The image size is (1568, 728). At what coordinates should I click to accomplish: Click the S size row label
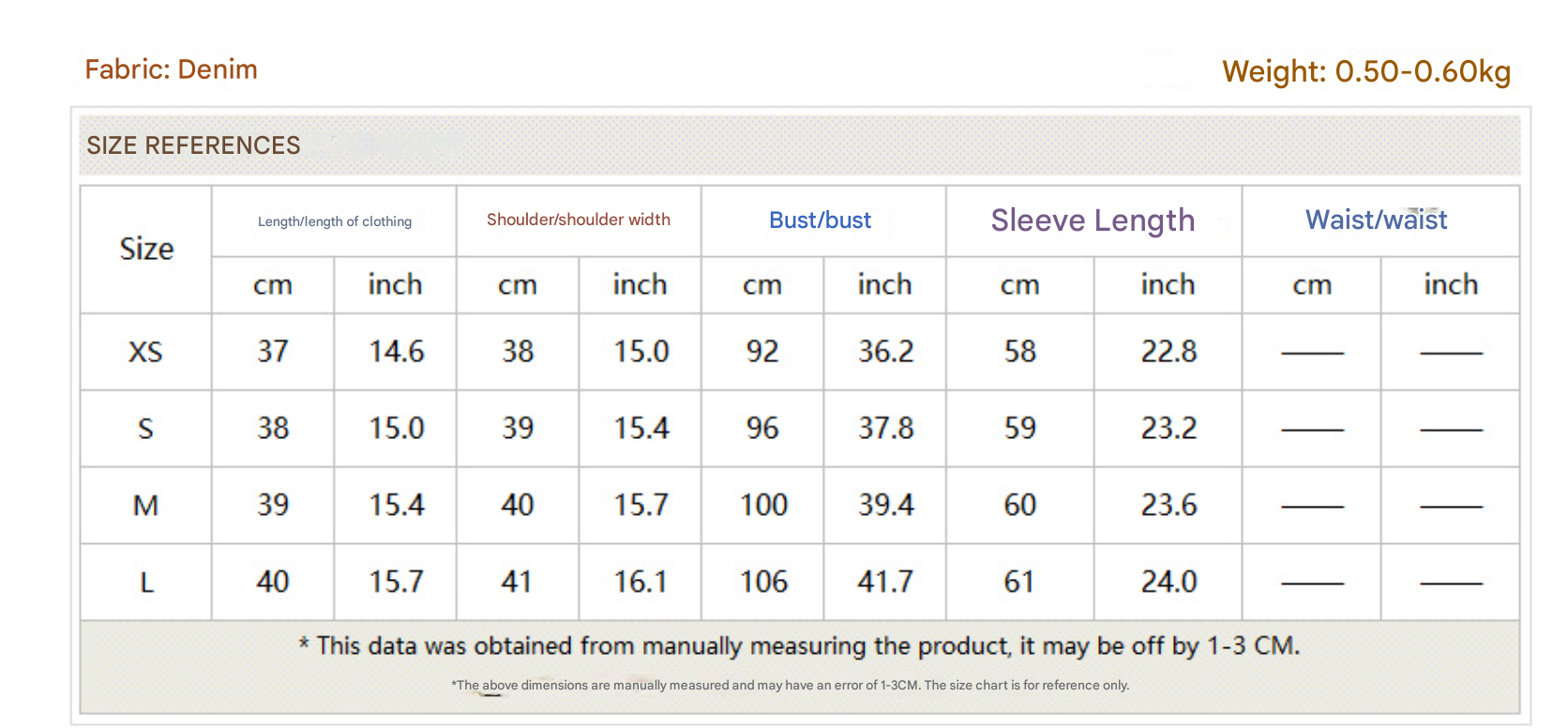click(145, 429)
